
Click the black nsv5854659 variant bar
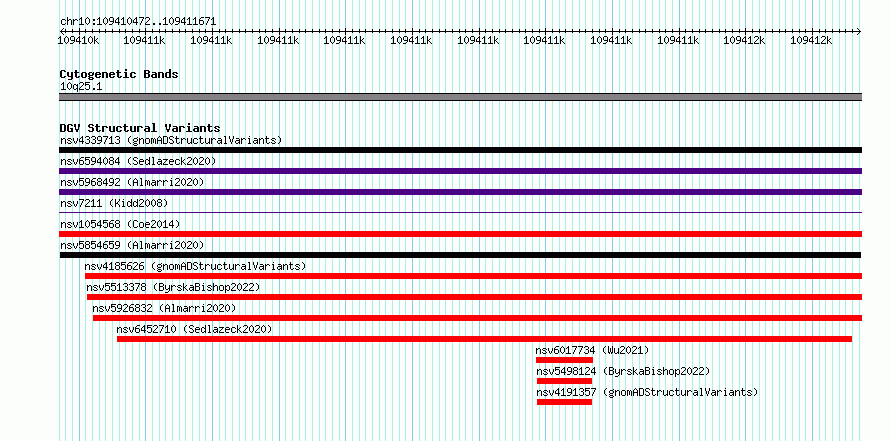pos(460,255)
